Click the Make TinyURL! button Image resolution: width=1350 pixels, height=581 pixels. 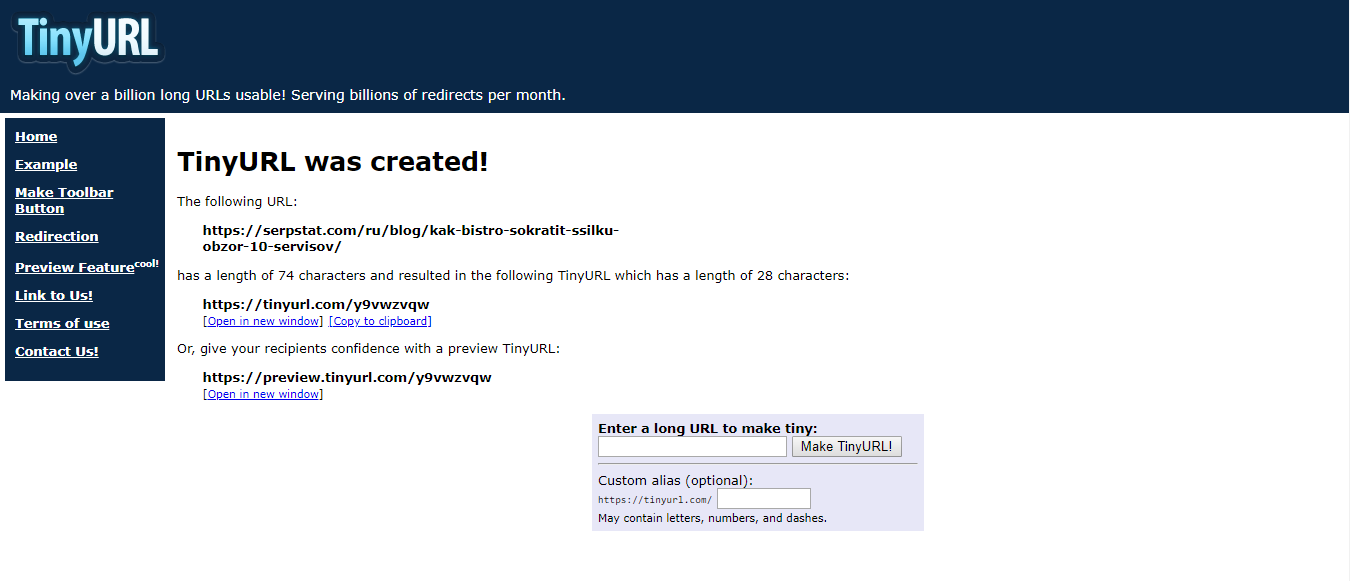click(x=847, y=447)
